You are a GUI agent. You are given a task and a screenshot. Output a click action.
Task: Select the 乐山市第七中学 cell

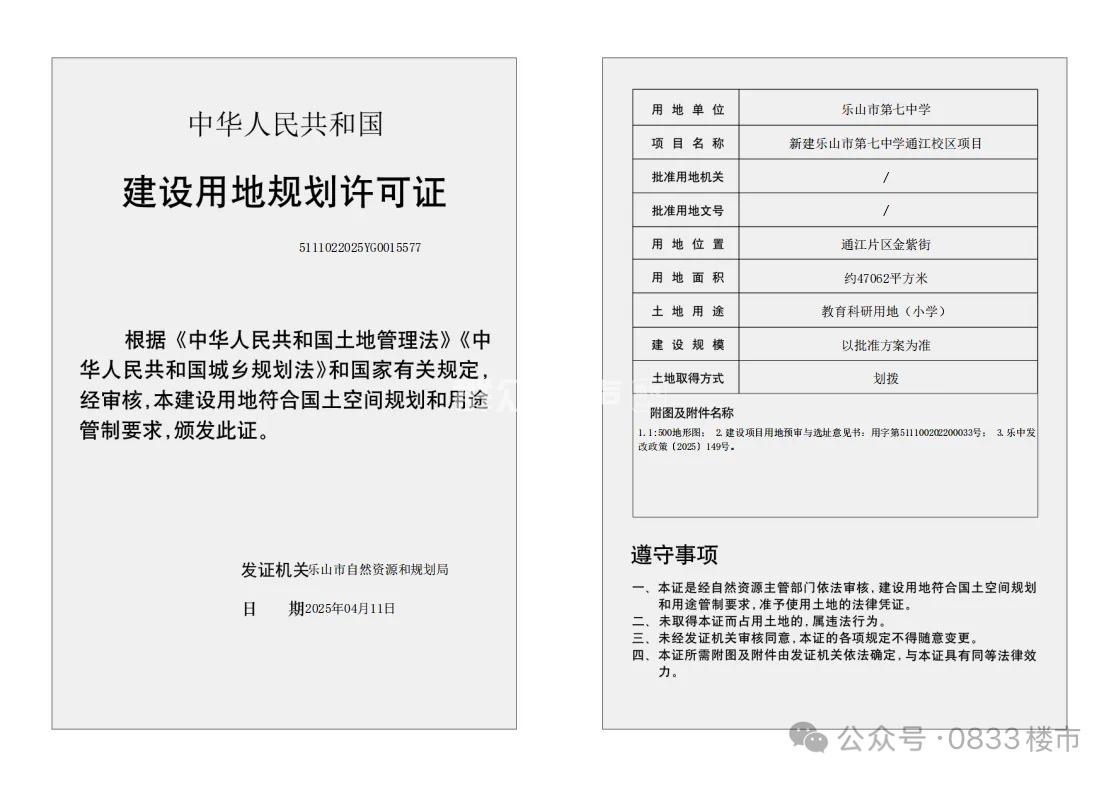click(886, 109)
